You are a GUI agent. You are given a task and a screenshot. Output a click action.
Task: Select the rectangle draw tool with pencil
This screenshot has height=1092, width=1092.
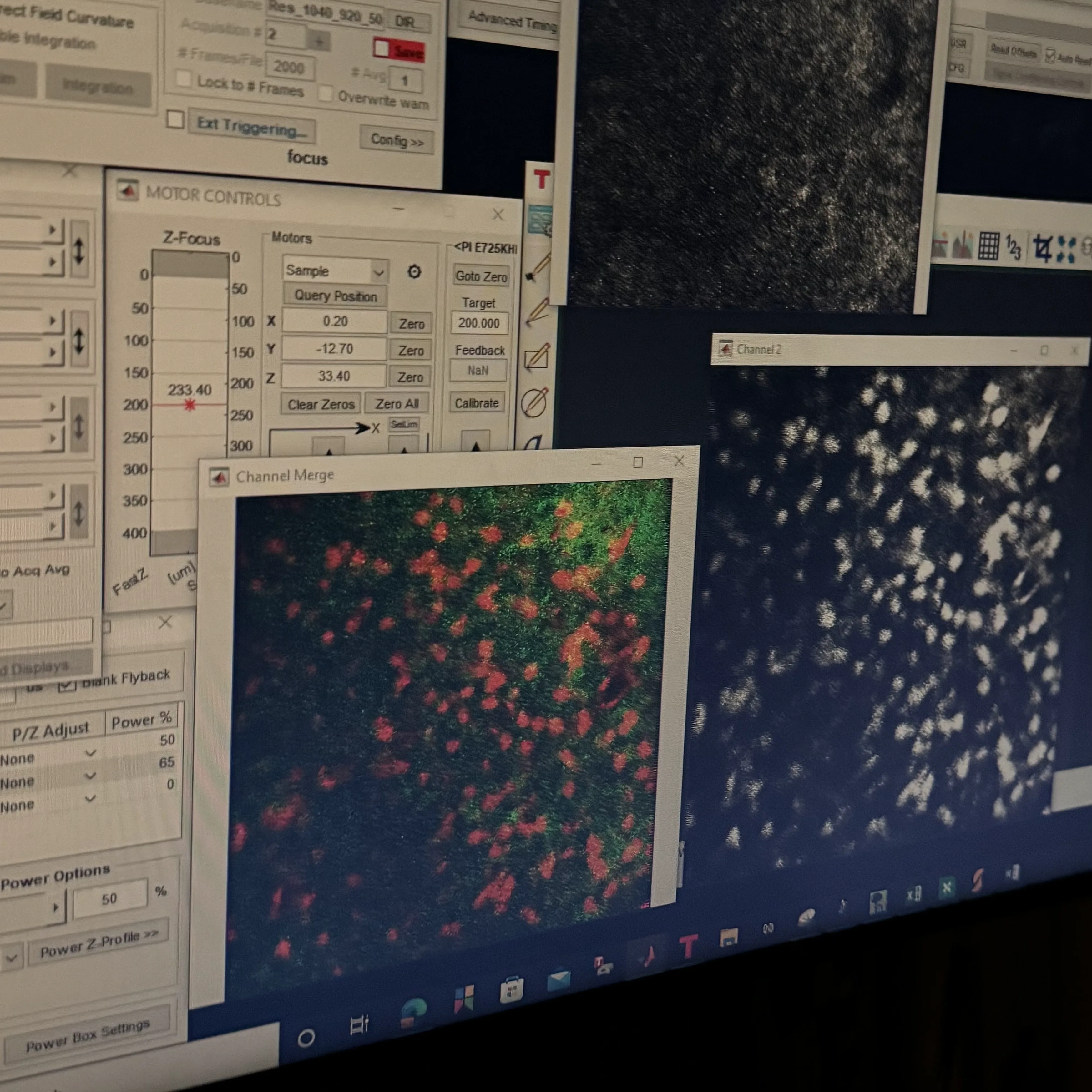pos(537,356)
